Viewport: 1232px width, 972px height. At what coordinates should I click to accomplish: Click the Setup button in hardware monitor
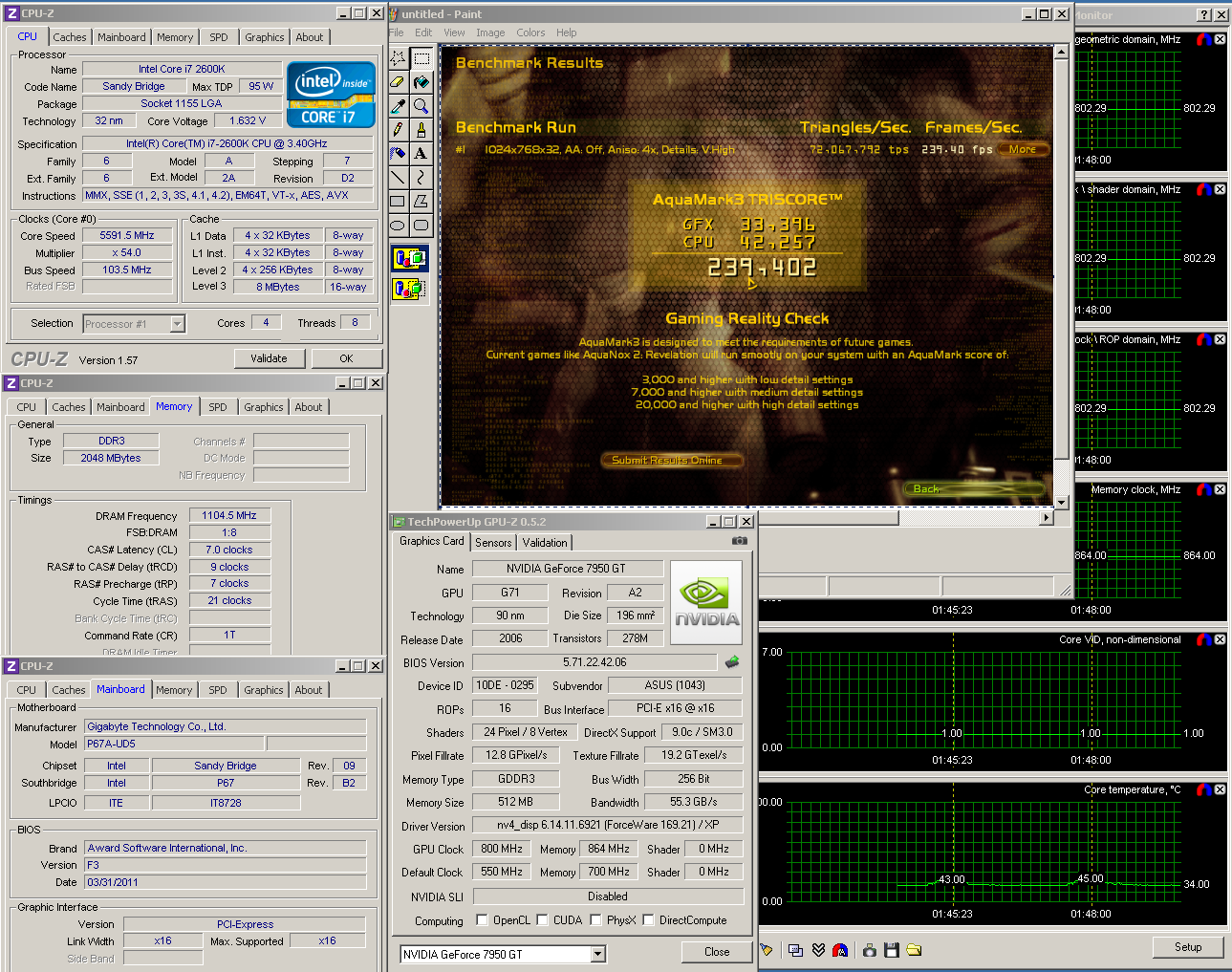[1188, 947]
